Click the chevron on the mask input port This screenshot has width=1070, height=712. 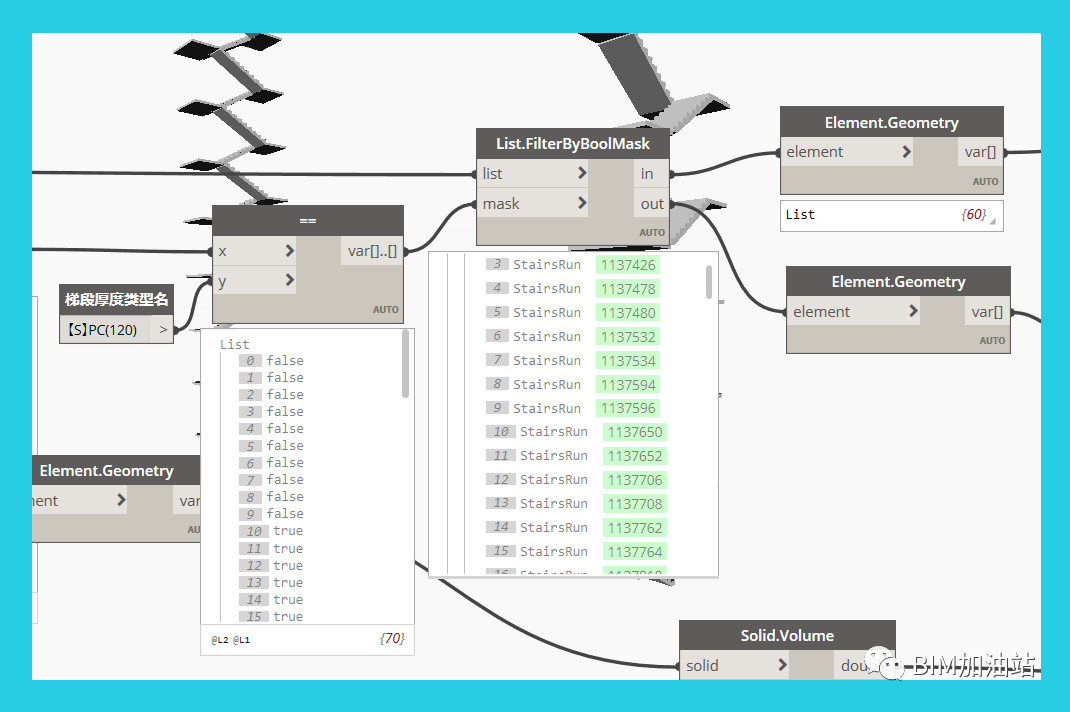(581, 203)
